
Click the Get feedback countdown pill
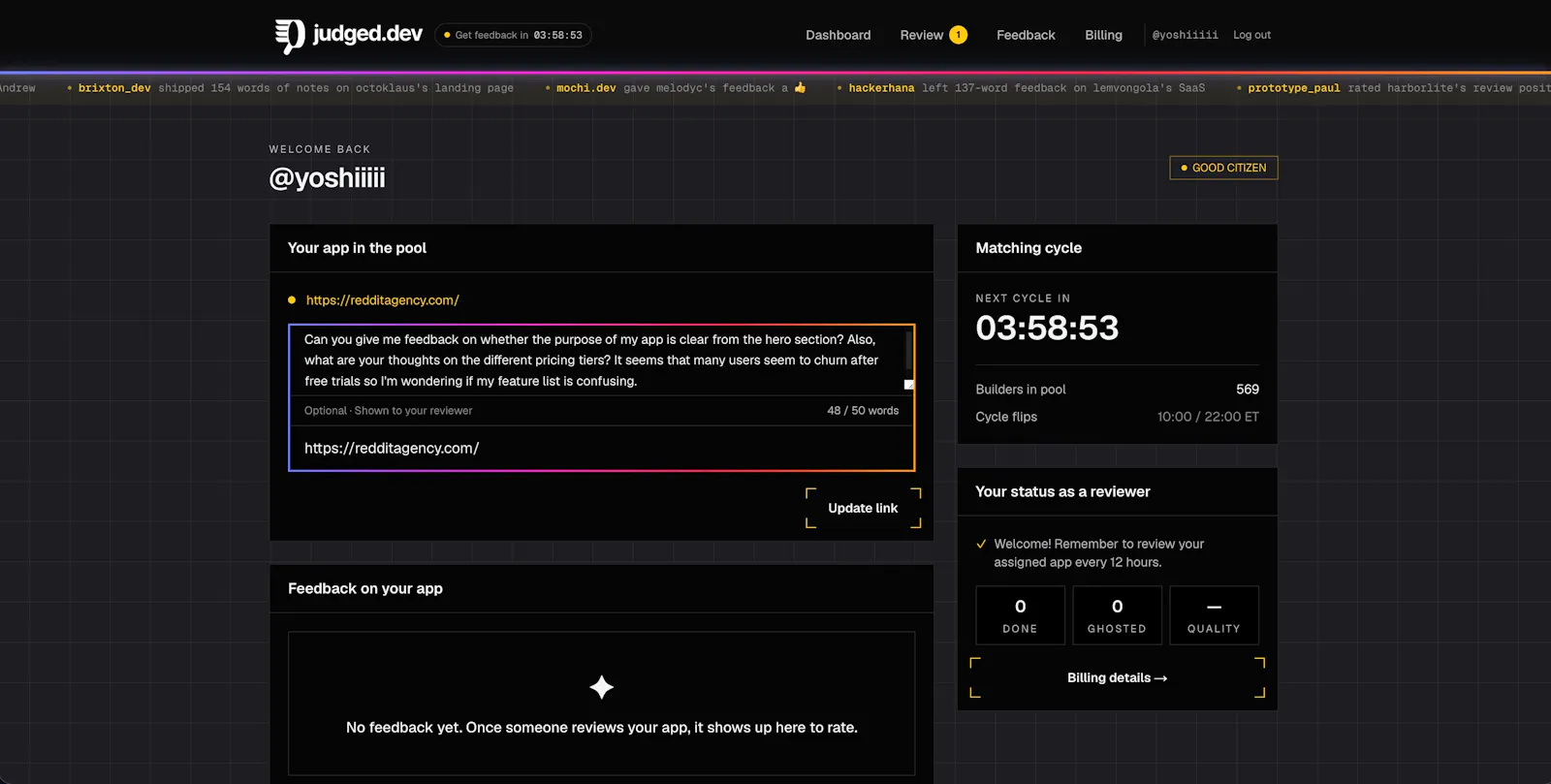[x=513, y=35]
